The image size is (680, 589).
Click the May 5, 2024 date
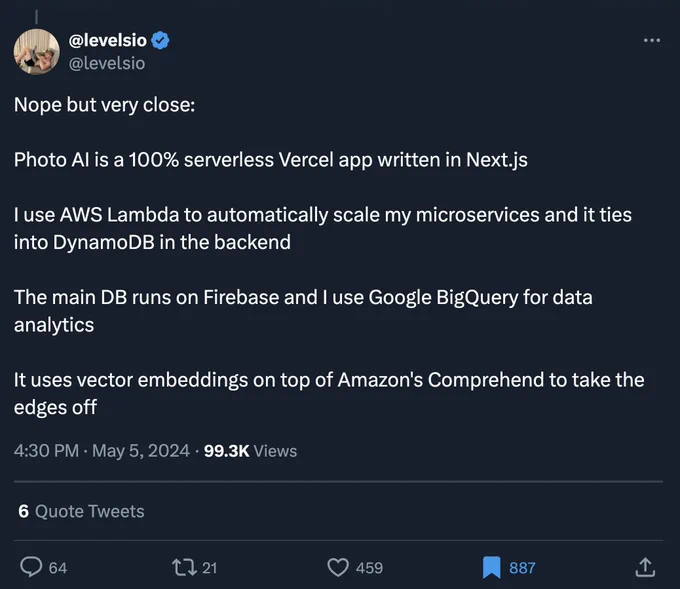pyautogui.click(x=141, y=451)
